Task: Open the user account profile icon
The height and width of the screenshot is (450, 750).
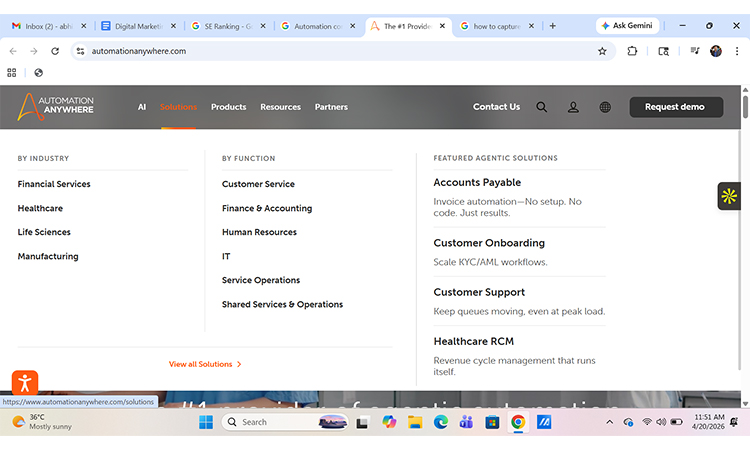Action: (x=573, y=107)
